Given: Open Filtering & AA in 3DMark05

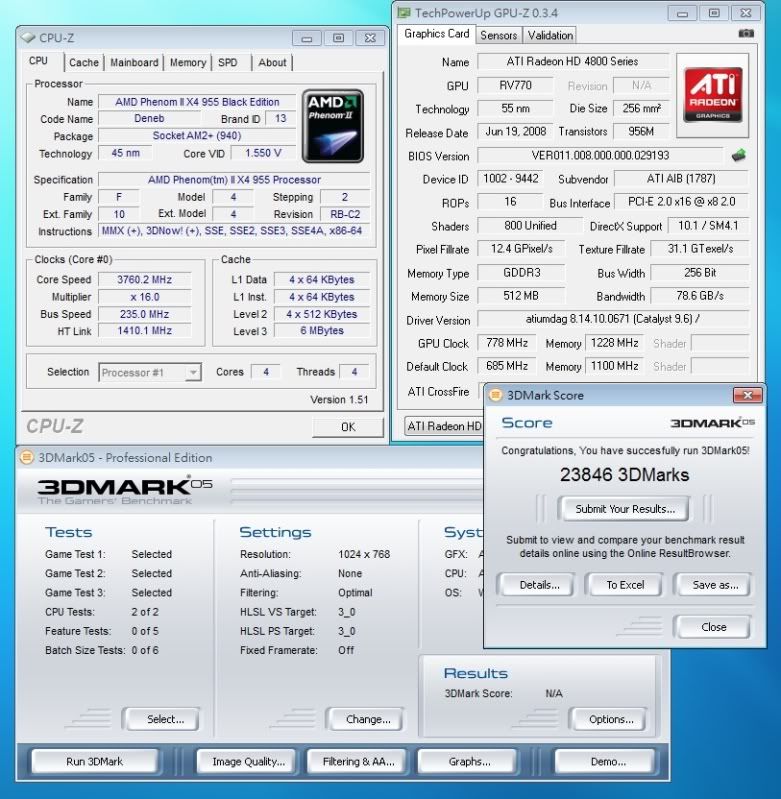Looking at the screenshot, I should 358,761.
